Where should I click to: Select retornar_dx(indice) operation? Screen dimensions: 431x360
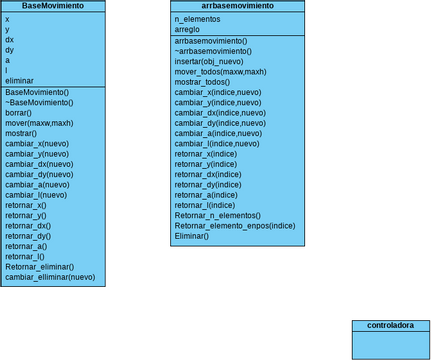208,174
